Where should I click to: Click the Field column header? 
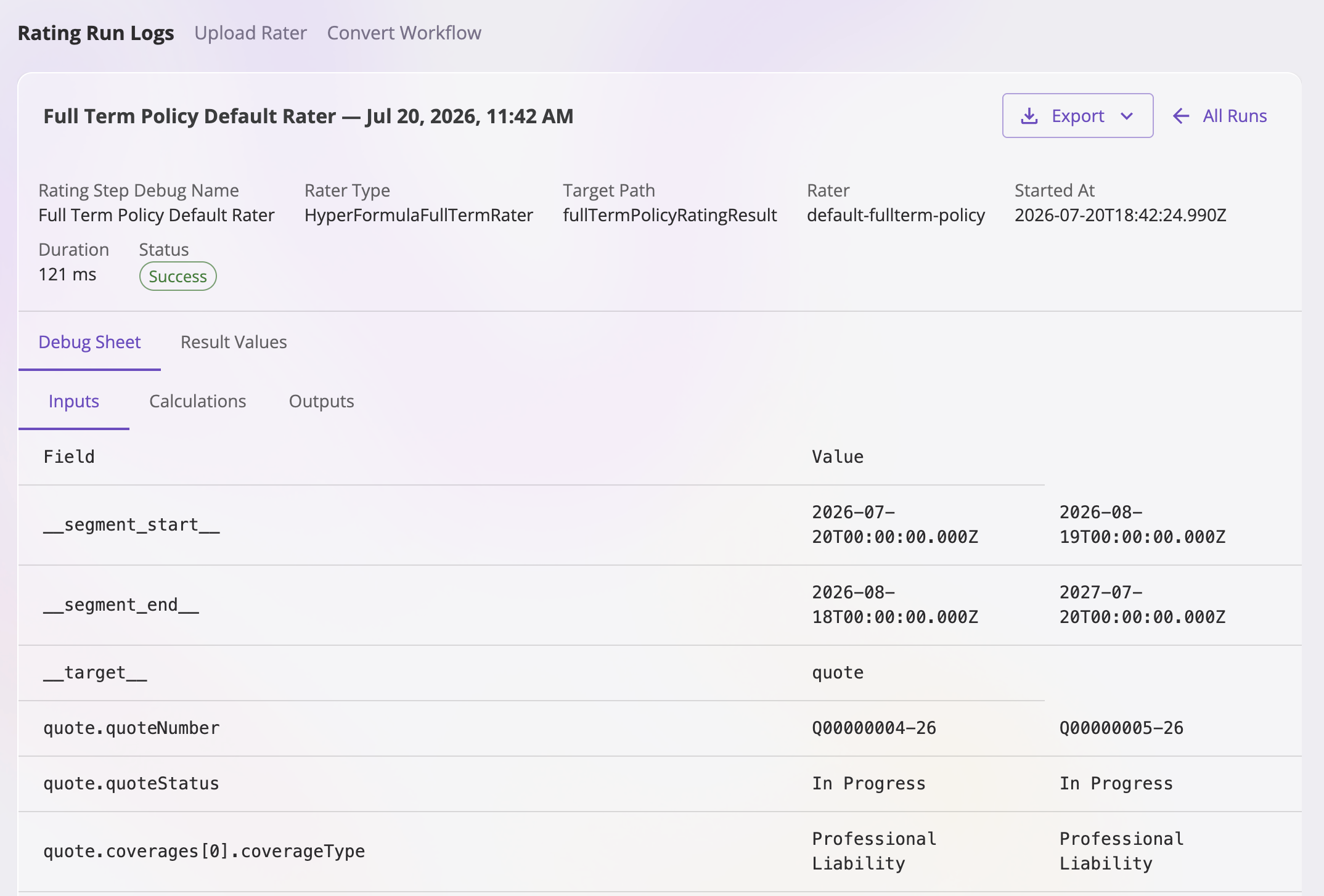pos(69,457)
